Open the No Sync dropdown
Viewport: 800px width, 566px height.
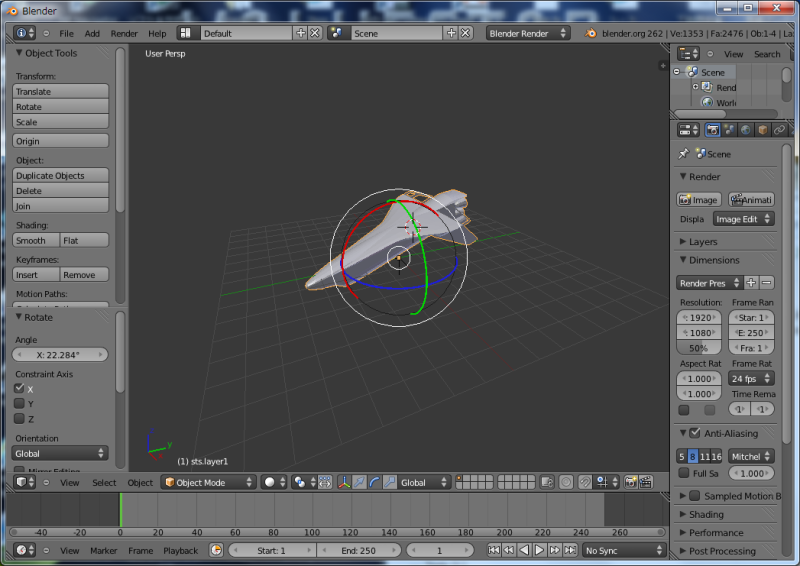pyautogui.click(x=624, y=550)
